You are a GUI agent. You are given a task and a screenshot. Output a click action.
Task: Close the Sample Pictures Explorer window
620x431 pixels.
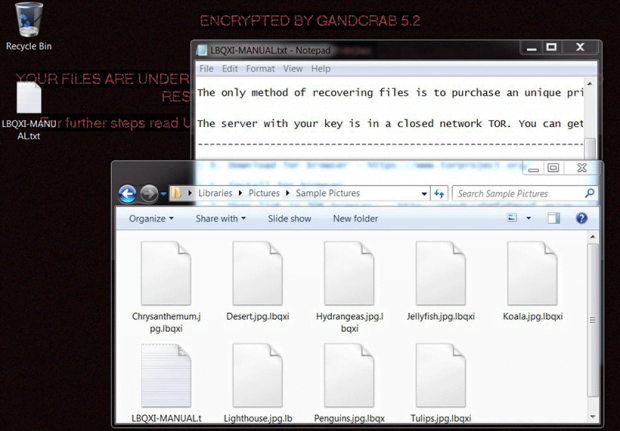point(582,168)
